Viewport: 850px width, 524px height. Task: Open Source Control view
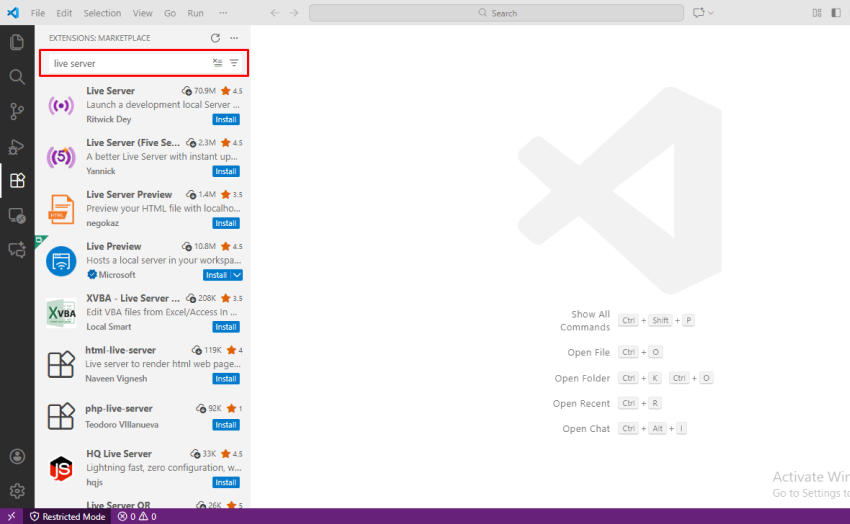point(17,112)
